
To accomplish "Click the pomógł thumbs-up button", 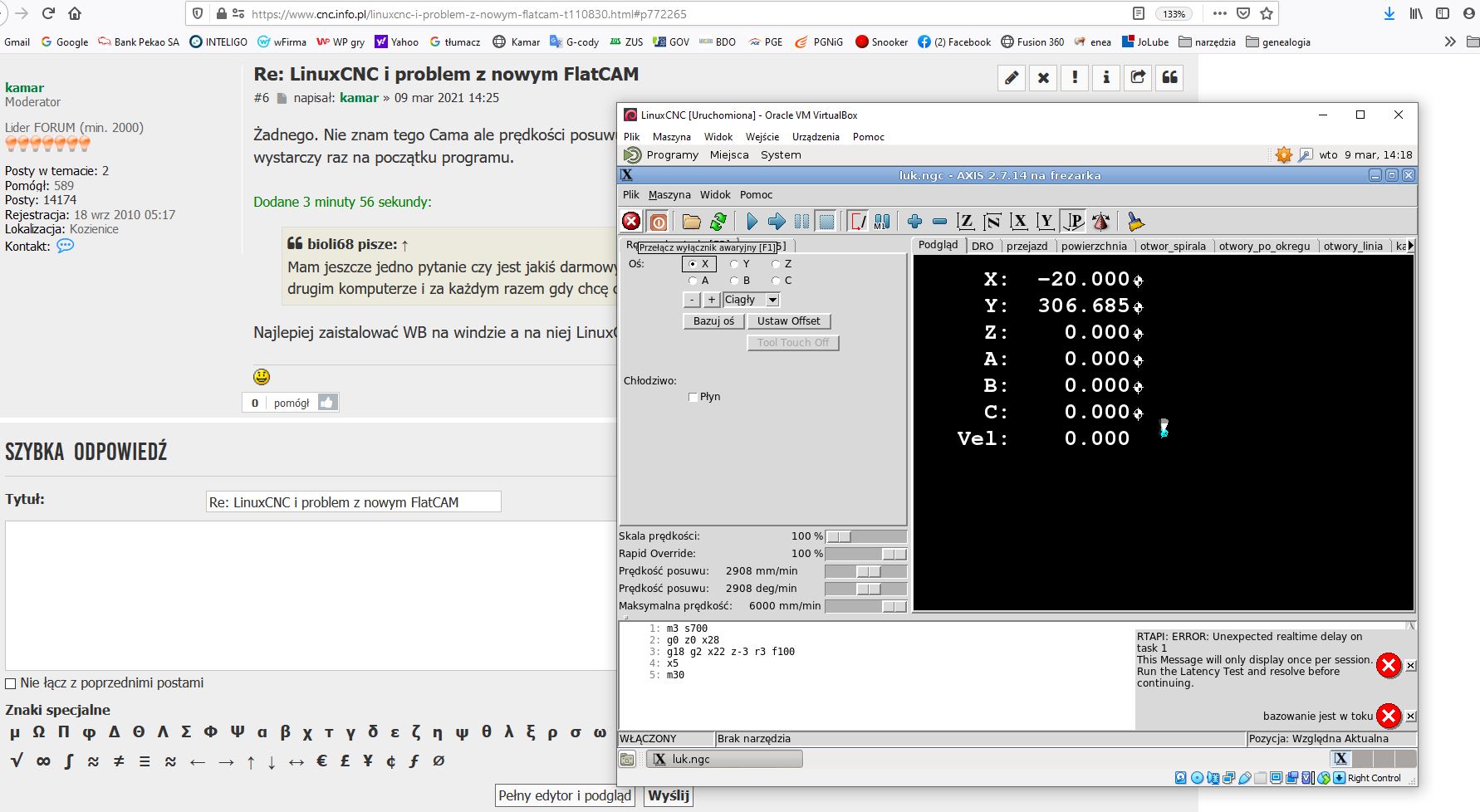I will 327,403.
